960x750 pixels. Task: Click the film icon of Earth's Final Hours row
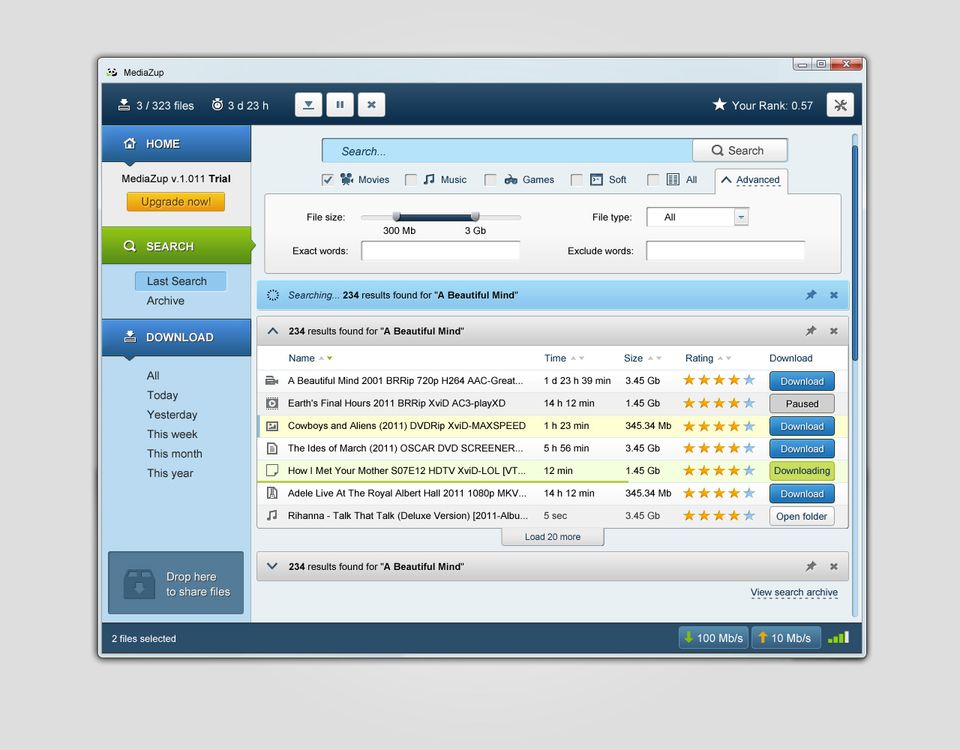pyautogui.click(x=272, y=403)
